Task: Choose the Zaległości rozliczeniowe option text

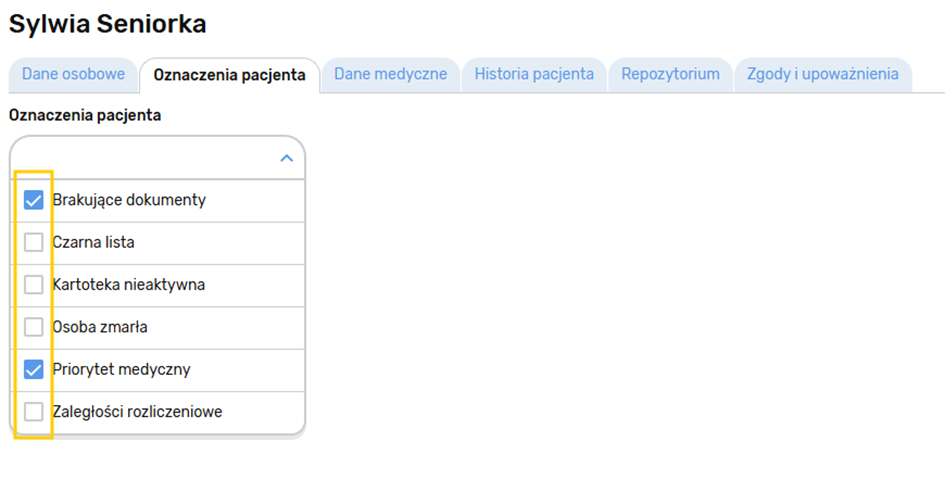Action: click(137, 411)
